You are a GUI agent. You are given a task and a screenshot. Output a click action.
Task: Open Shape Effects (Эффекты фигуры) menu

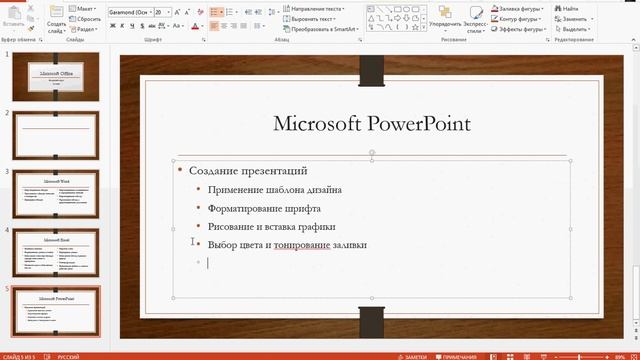[518, 29]
